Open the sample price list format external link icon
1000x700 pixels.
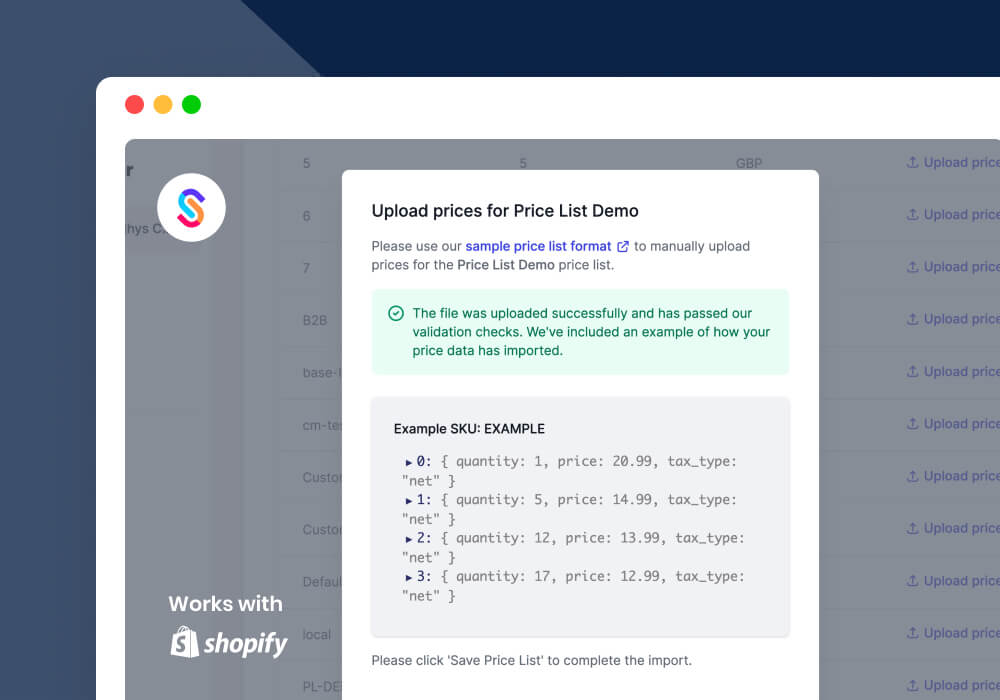click(623, 246)
